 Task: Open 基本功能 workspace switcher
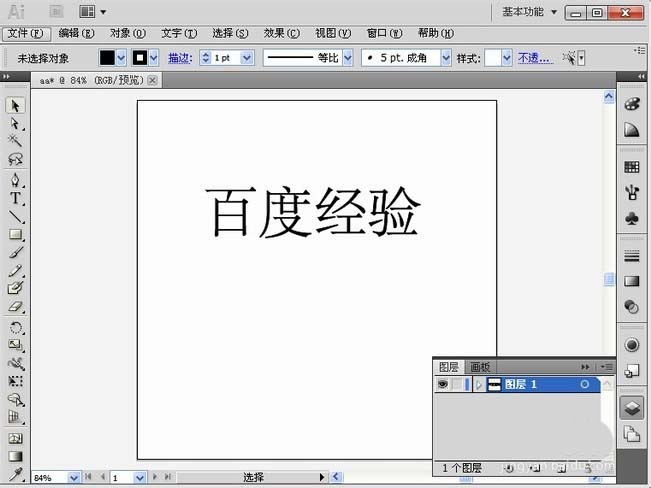[529, 12]
